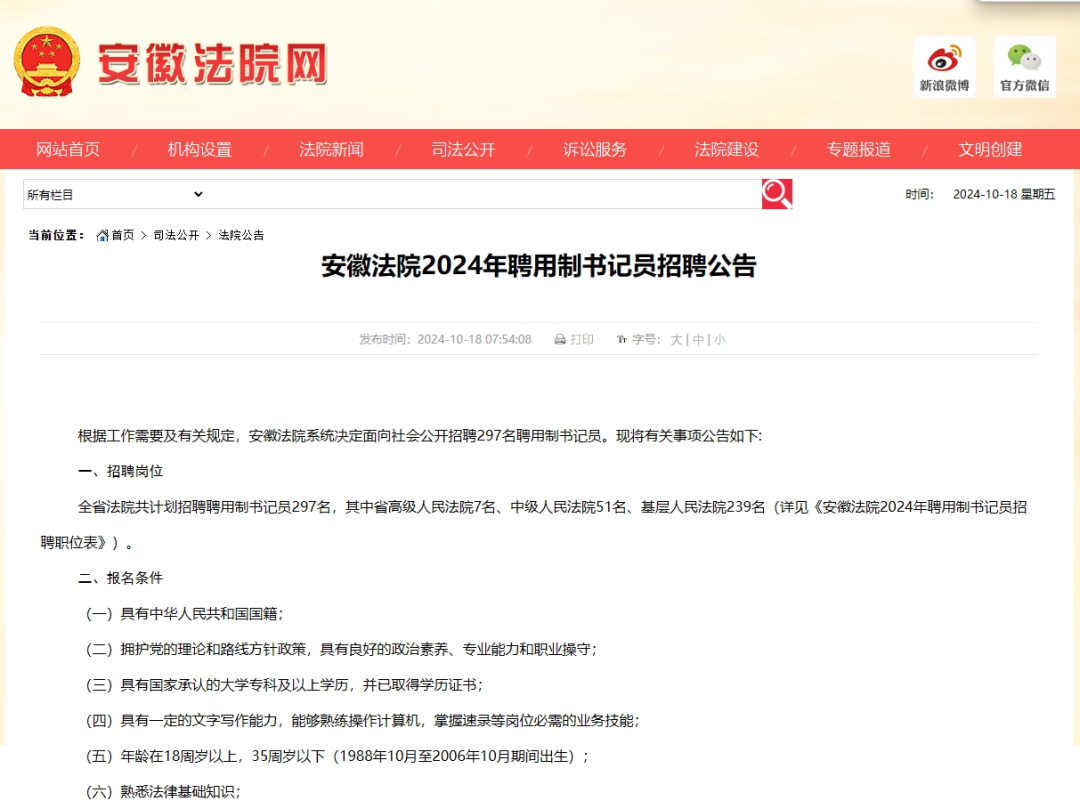Open the 诉讼服务 menu
This screenshot has width=1080, height=809.
tap(595, 150)
